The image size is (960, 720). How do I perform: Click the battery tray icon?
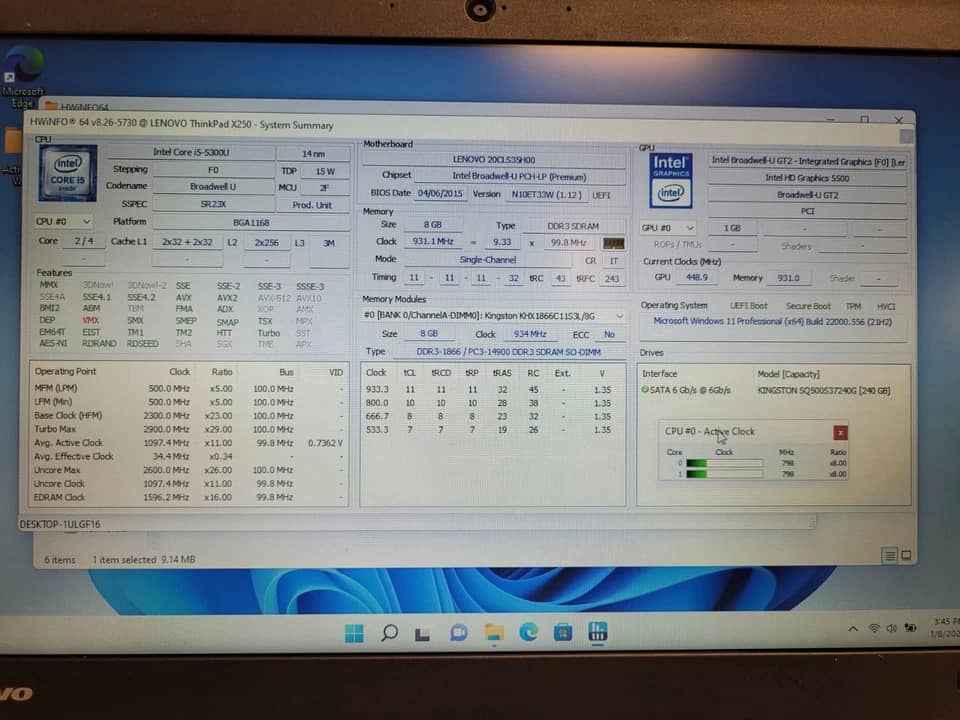(910, 628)
